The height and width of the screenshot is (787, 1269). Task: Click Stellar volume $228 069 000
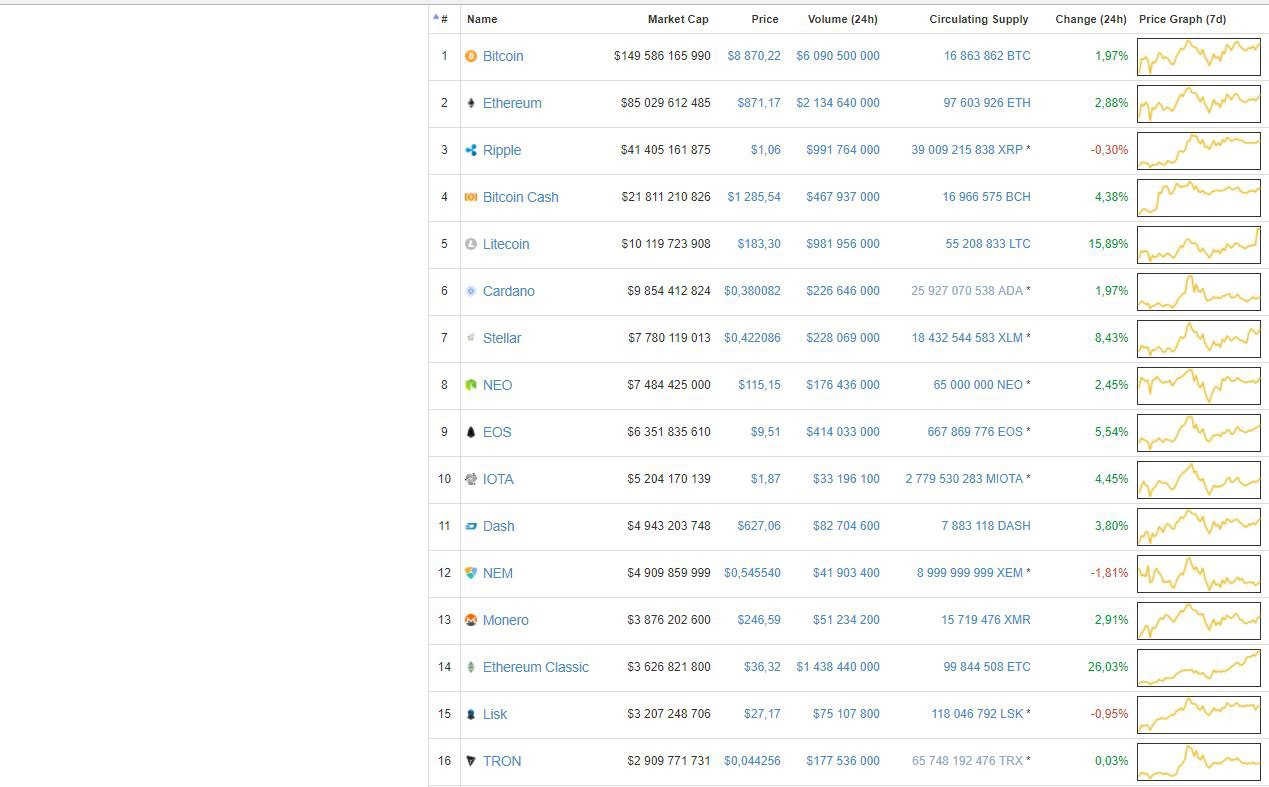pyautogui.click(x=843, y=338)
